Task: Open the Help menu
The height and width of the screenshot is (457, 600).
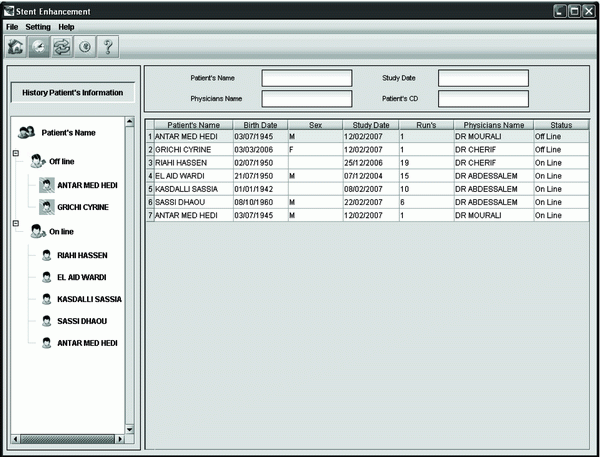Action: pyautogui.click(x=66, y=27)
